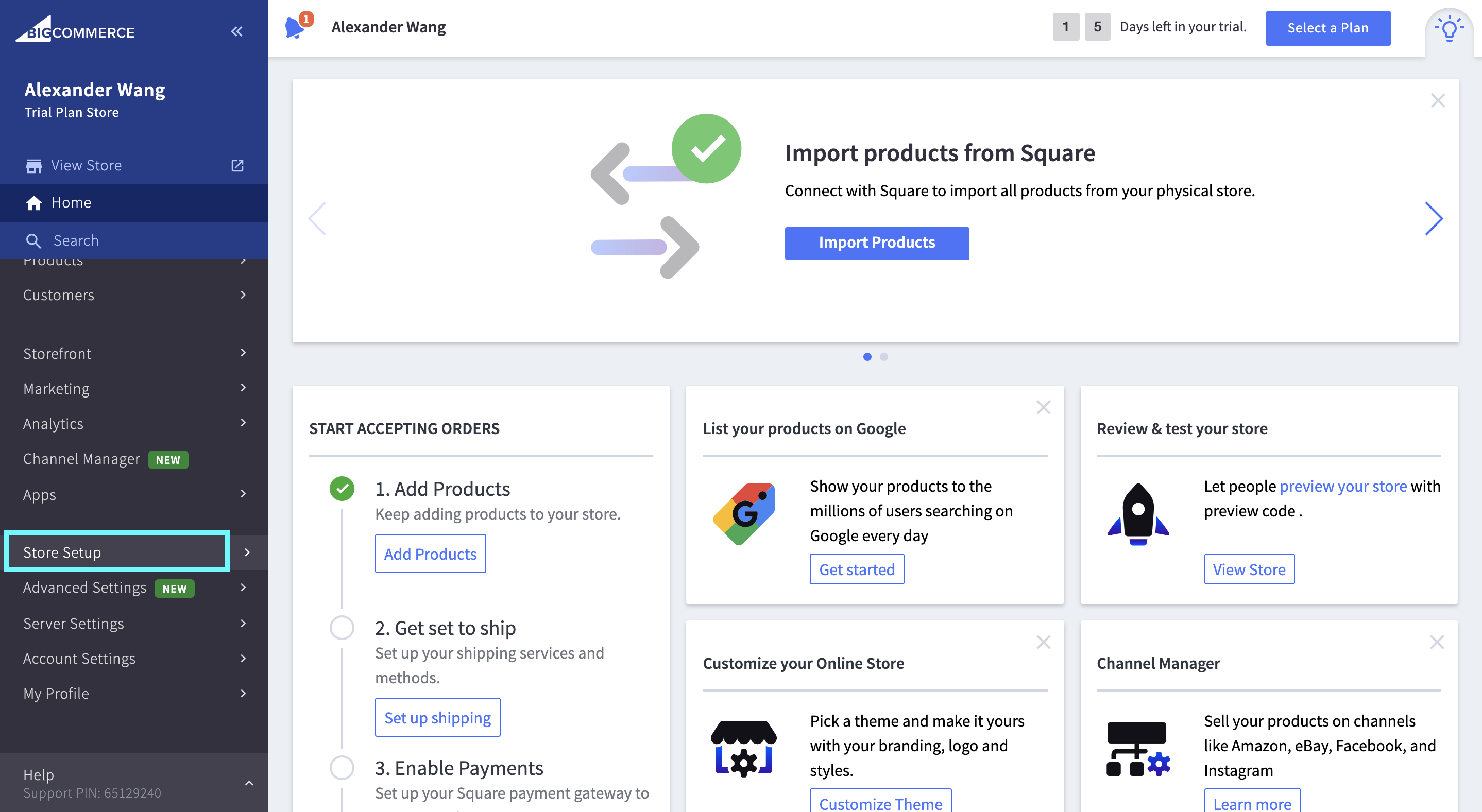Collapse the Help section chevron
Image resolution: width=1482 pixels, height=812 pixels.
(249, 783)
